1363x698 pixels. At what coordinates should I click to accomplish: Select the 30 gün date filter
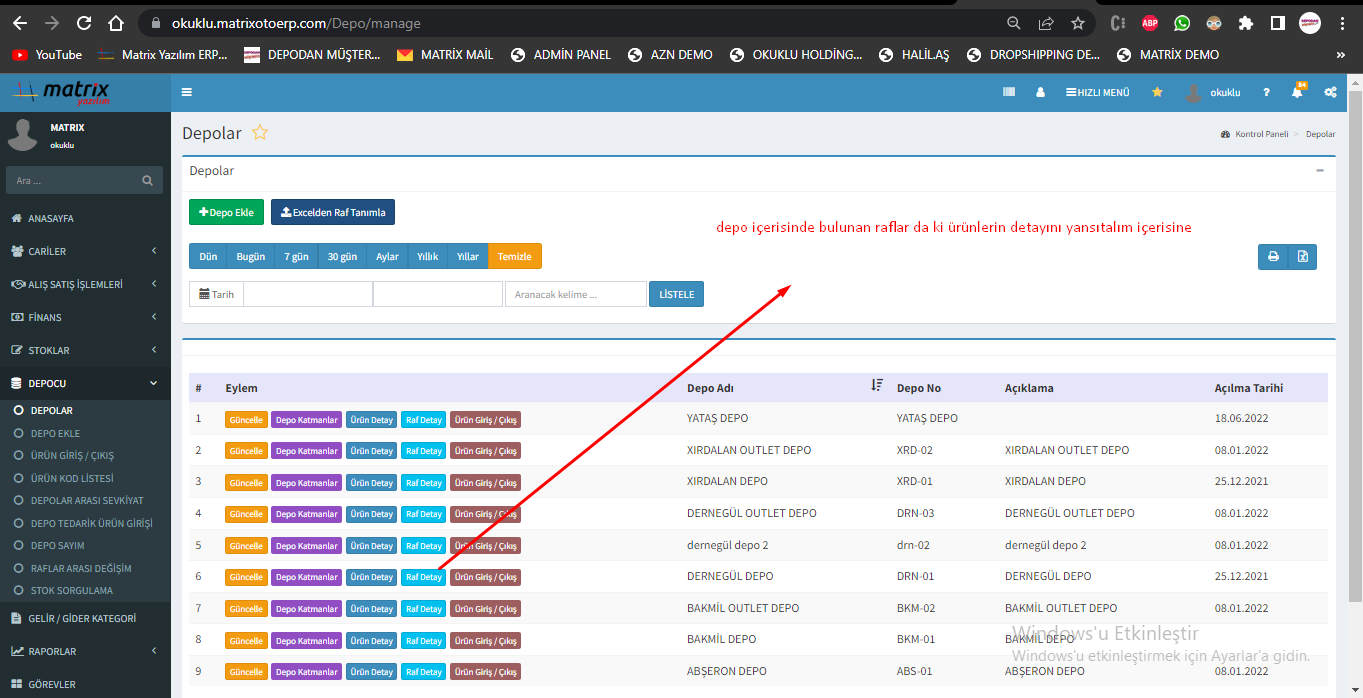(x=342, y=257)
